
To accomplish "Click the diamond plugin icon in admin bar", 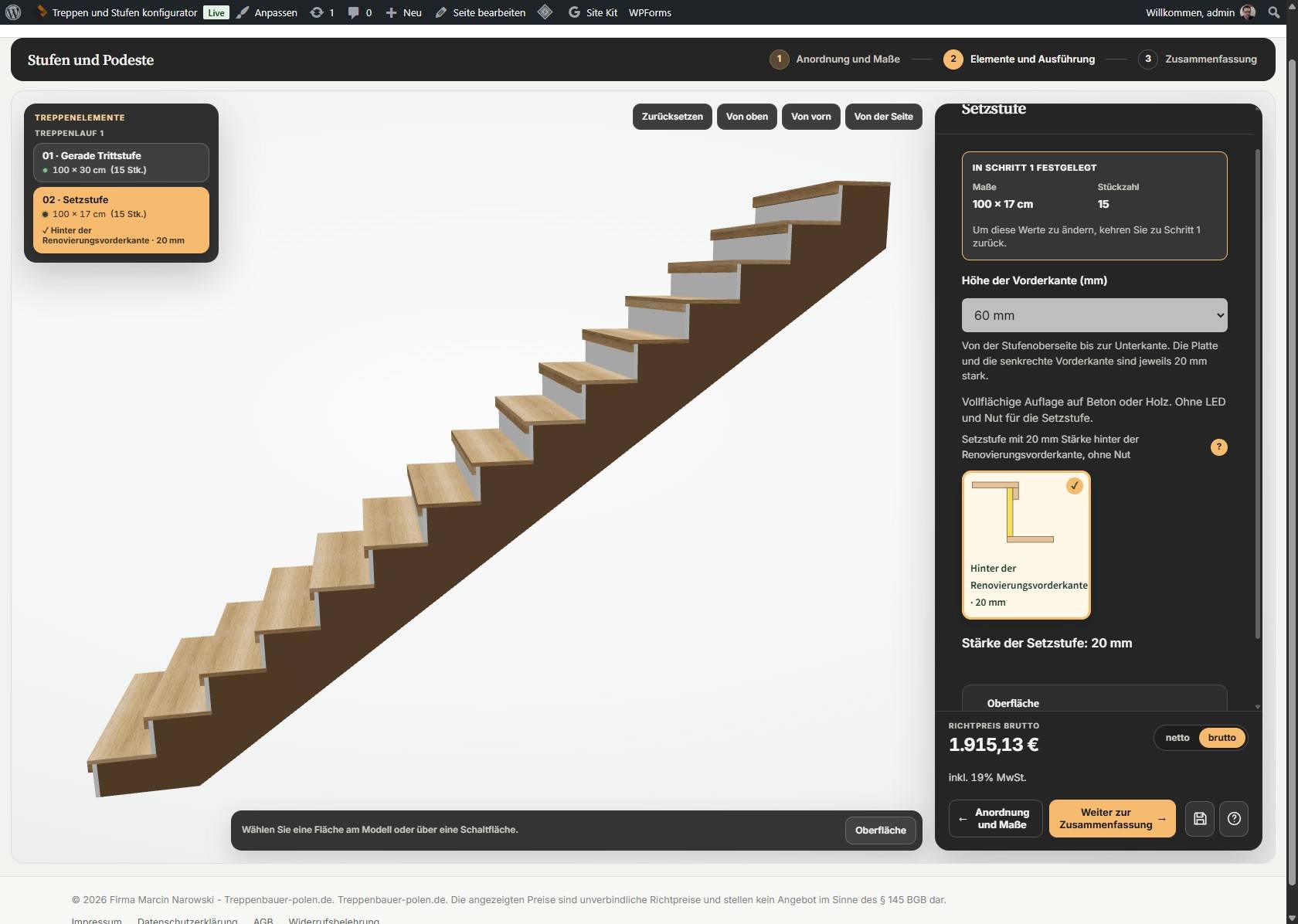I will click(x=545, y=12).
